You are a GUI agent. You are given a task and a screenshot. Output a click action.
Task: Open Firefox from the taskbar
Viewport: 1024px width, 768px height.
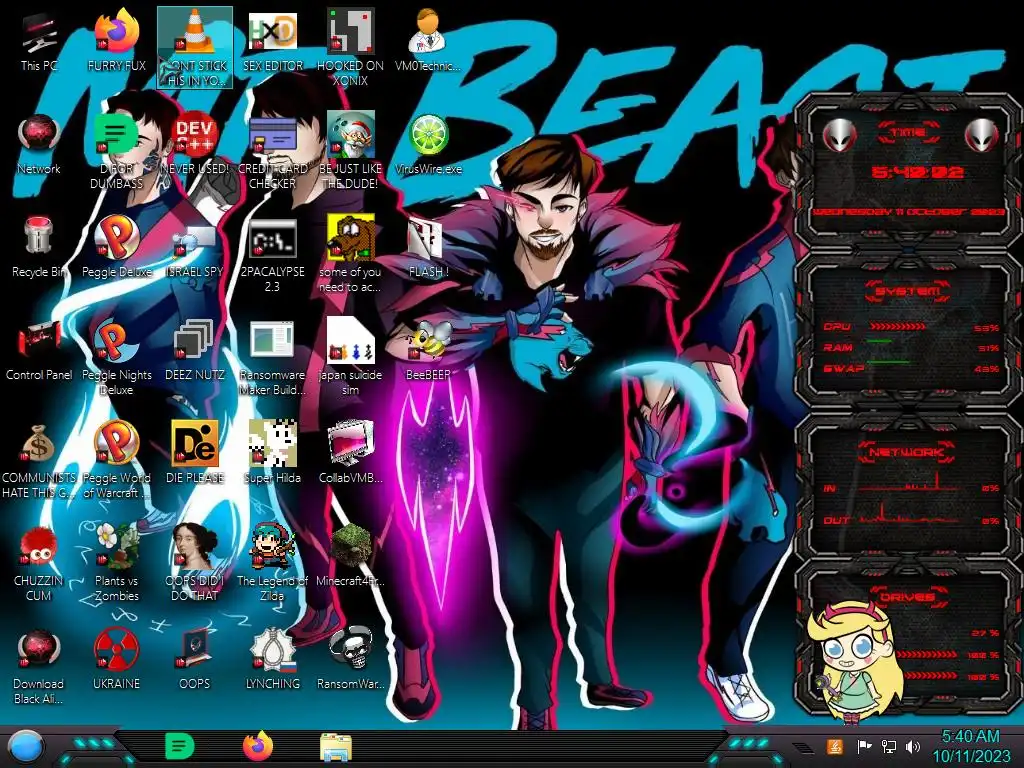(258, 746)
